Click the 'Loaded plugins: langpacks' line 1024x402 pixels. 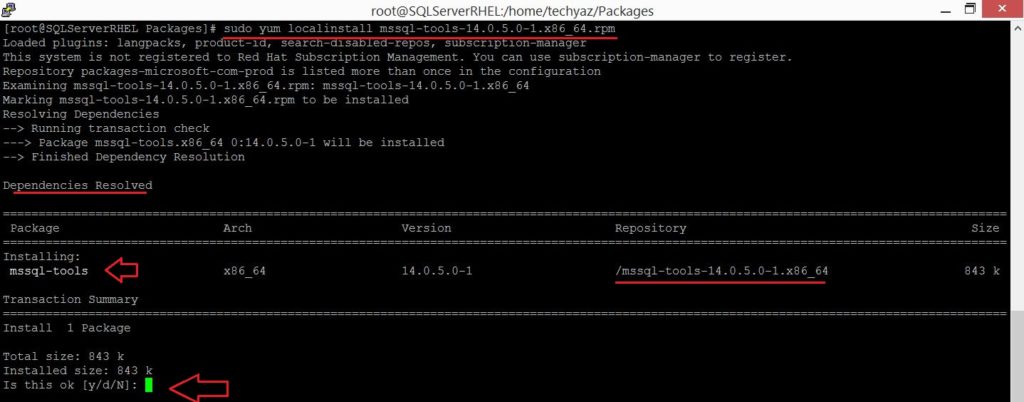pyautogui.click(x=295, y=43)
